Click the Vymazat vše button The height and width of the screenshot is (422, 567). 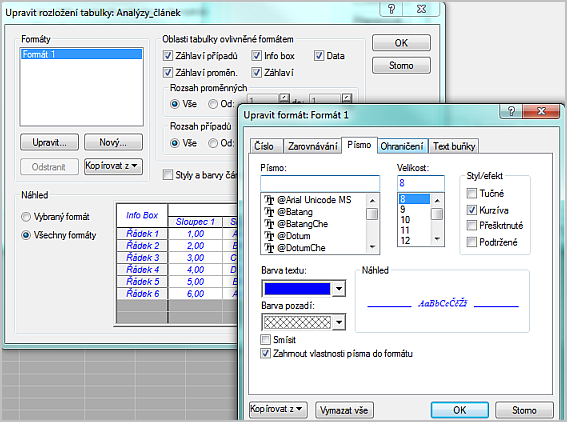coord(344,410)
